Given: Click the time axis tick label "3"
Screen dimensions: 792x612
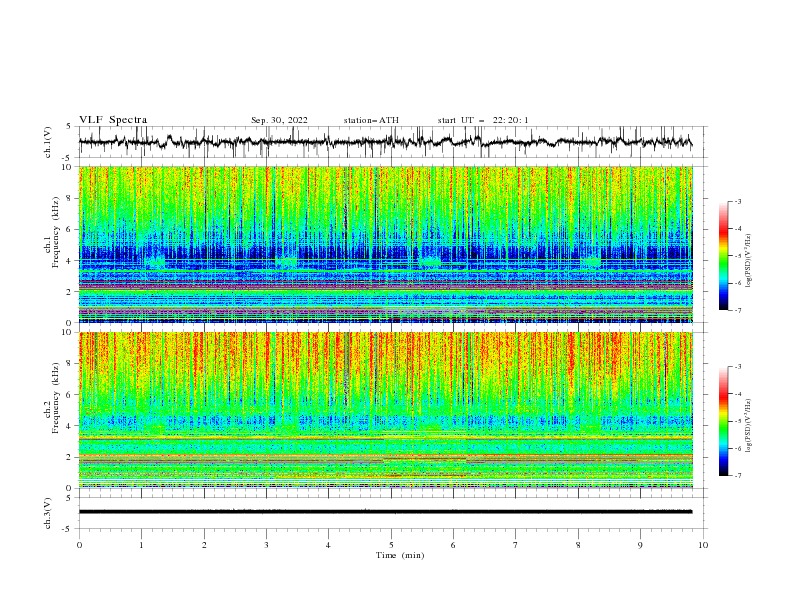Looking at the screenshot, I should pos(266,545).
